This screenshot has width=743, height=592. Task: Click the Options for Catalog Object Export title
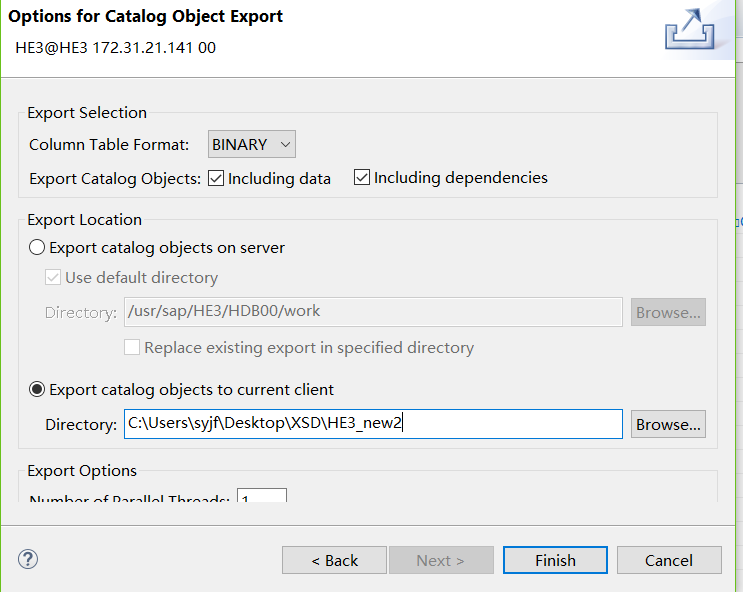[145, 16]
